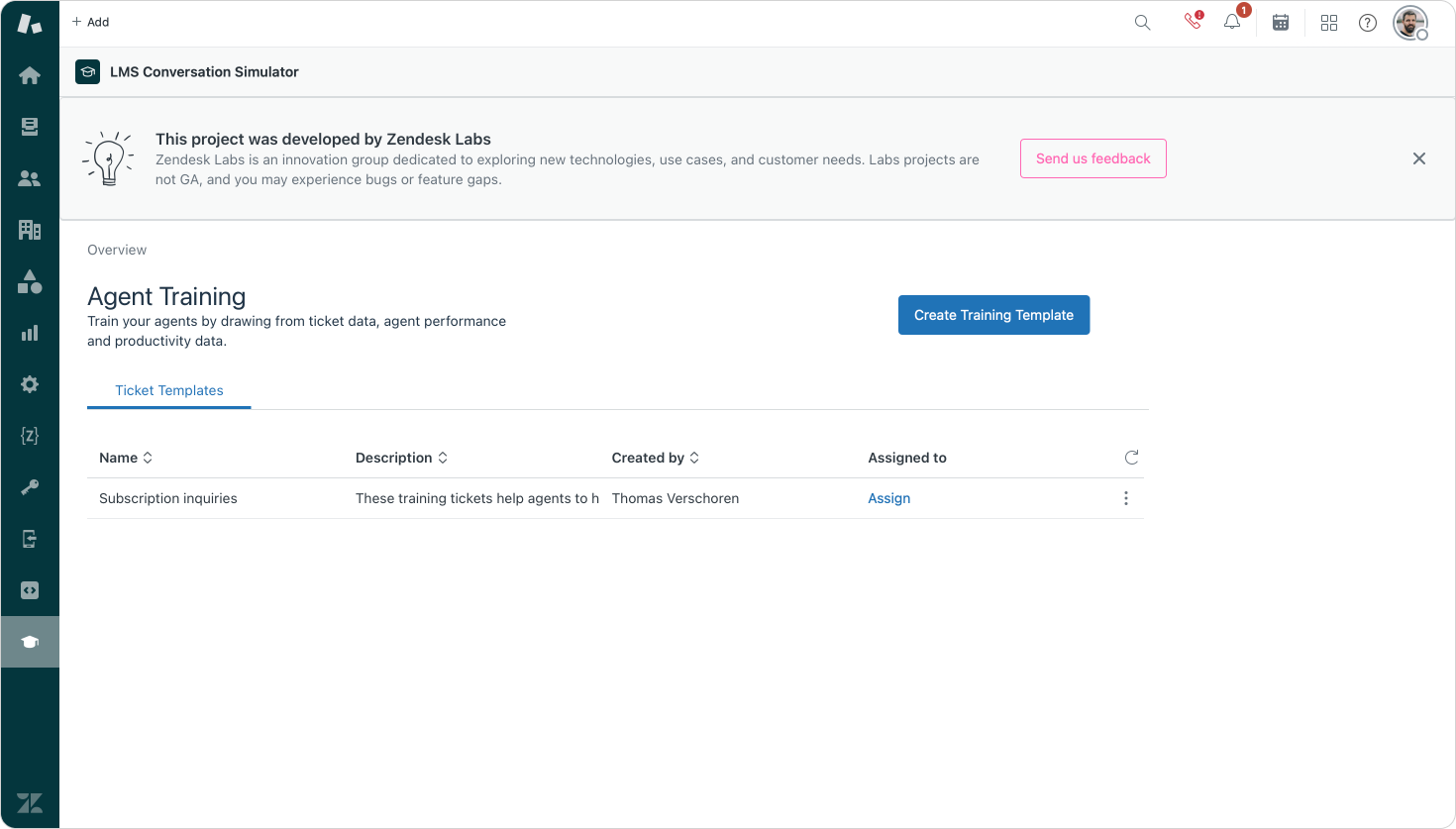Click the Agent Training heading
1456x829 pixels.
[x=166, y=296]
